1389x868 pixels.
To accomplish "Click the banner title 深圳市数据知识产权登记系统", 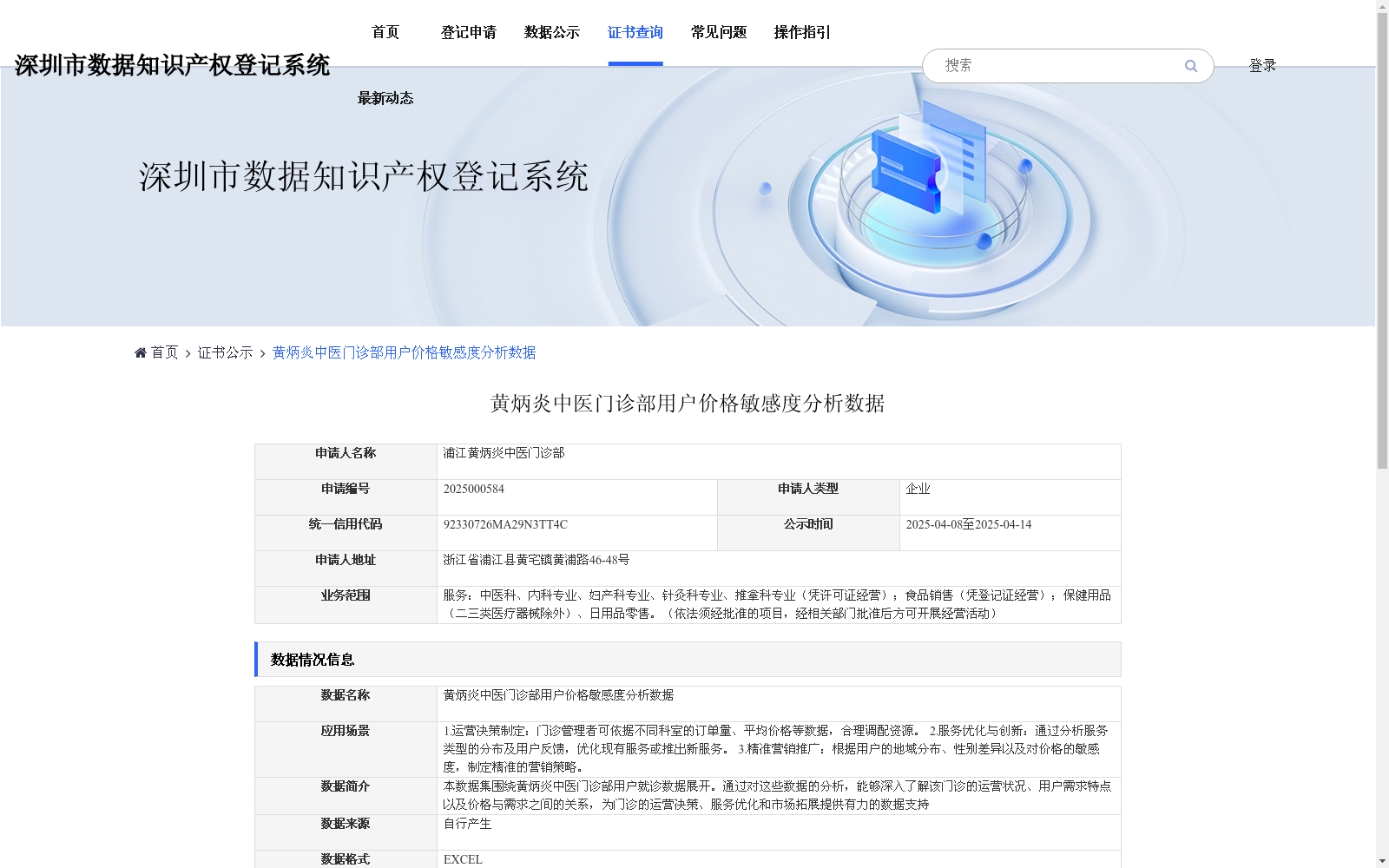I will (364, 176).
